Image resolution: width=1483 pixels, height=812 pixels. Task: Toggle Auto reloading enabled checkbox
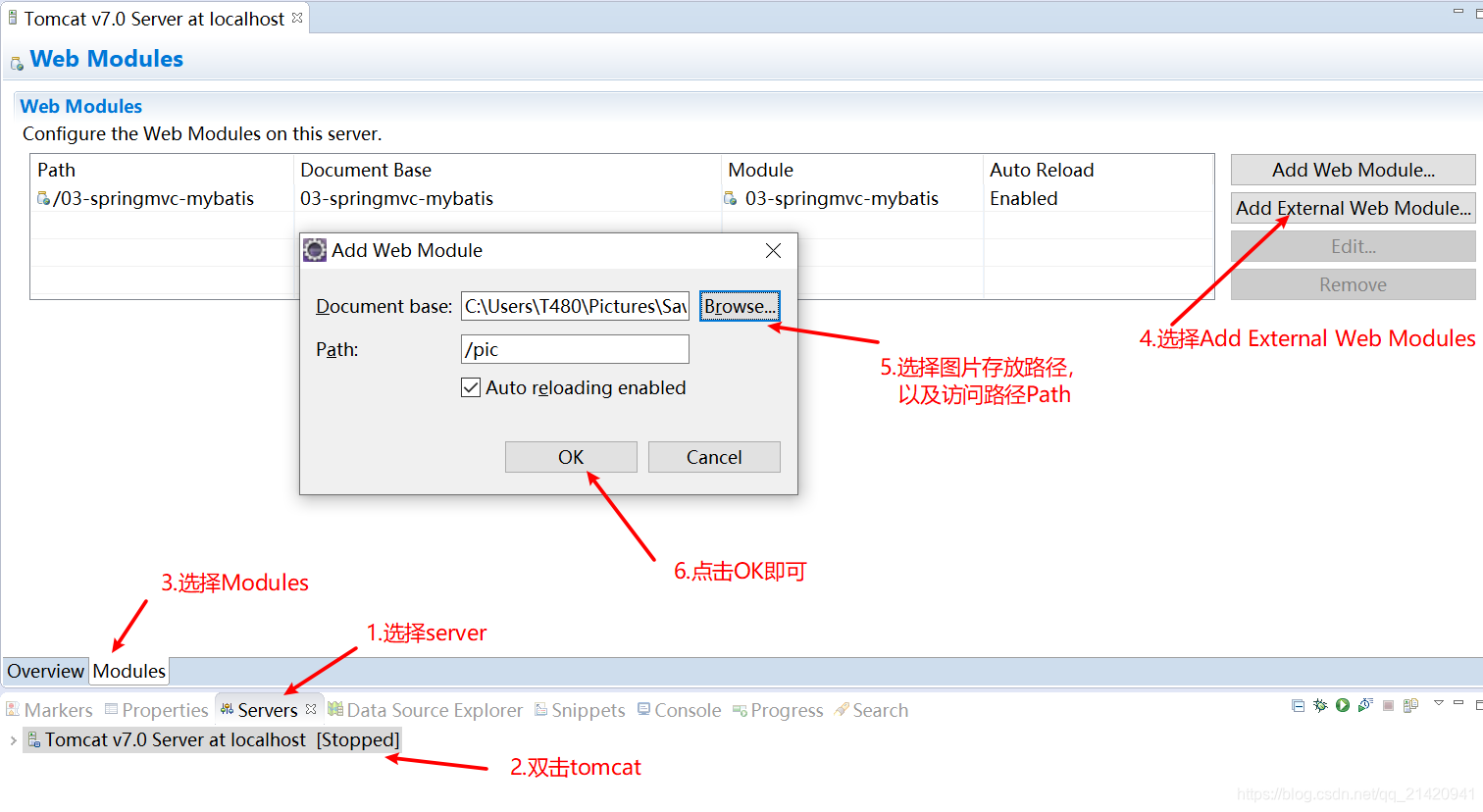tap(471, 387)
